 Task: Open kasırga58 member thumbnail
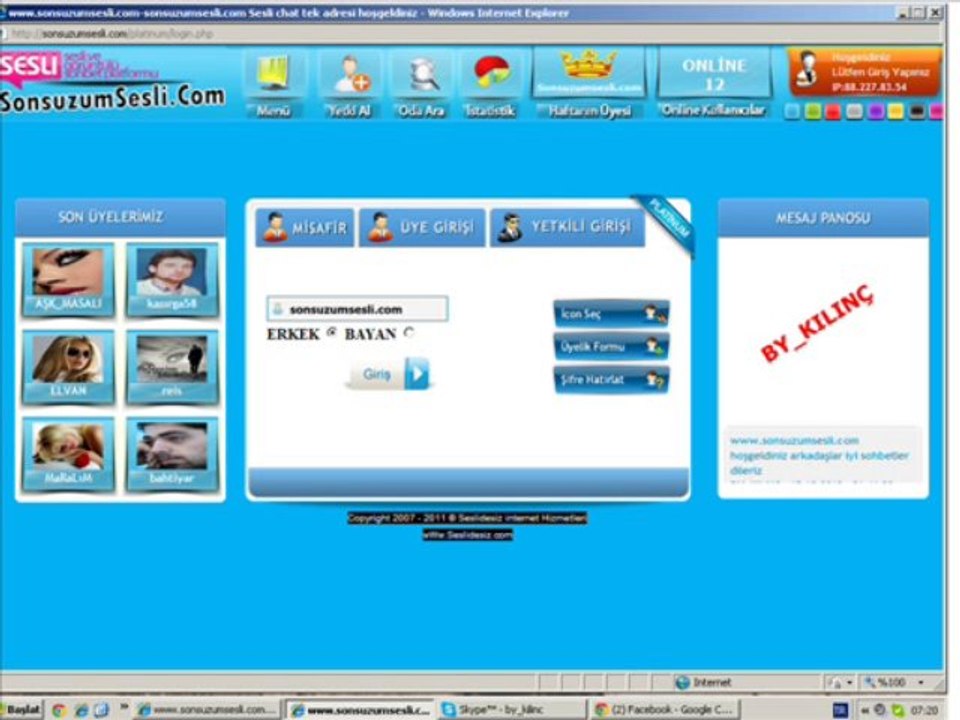click(x=172, y=280)
